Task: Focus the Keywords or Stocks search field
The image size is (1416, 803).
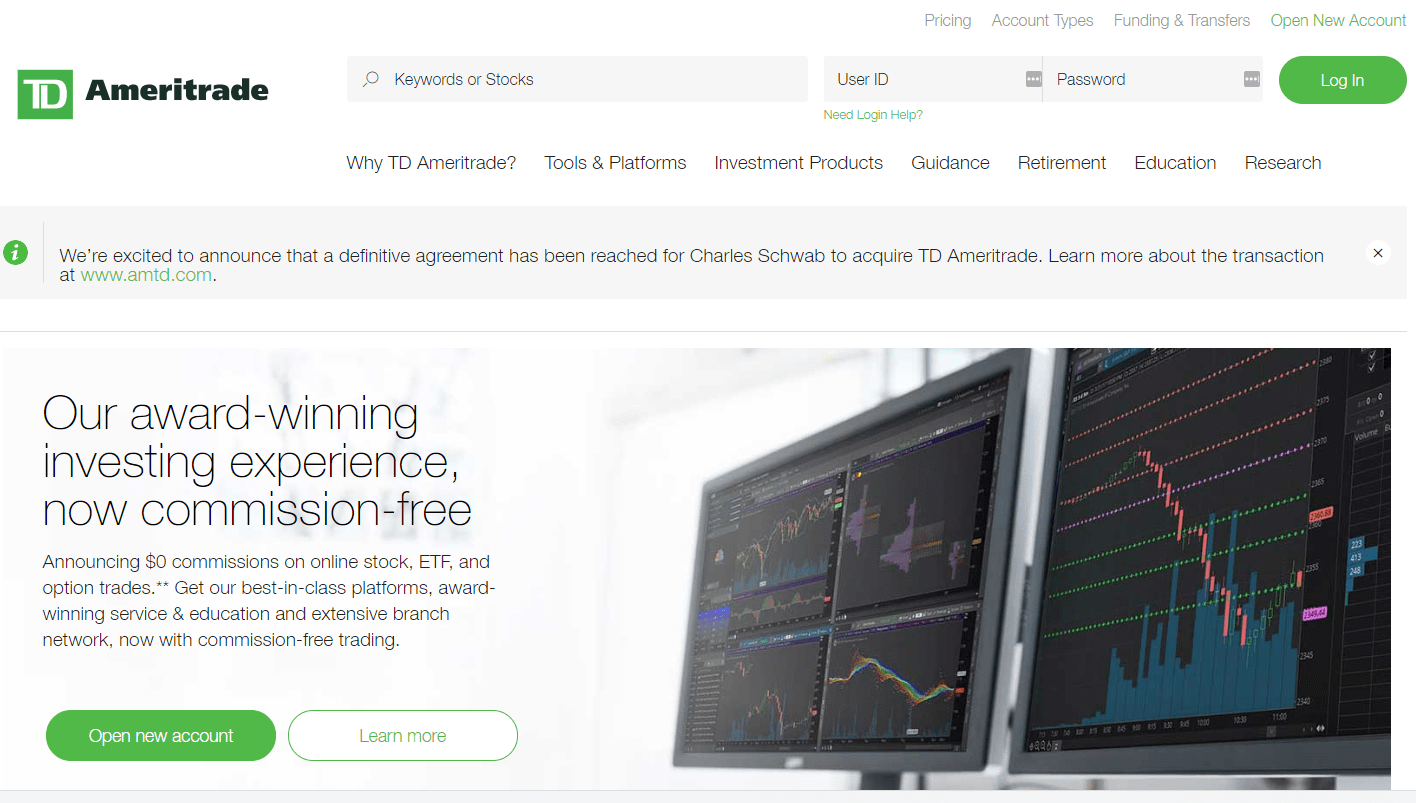Action: (590, 79)
